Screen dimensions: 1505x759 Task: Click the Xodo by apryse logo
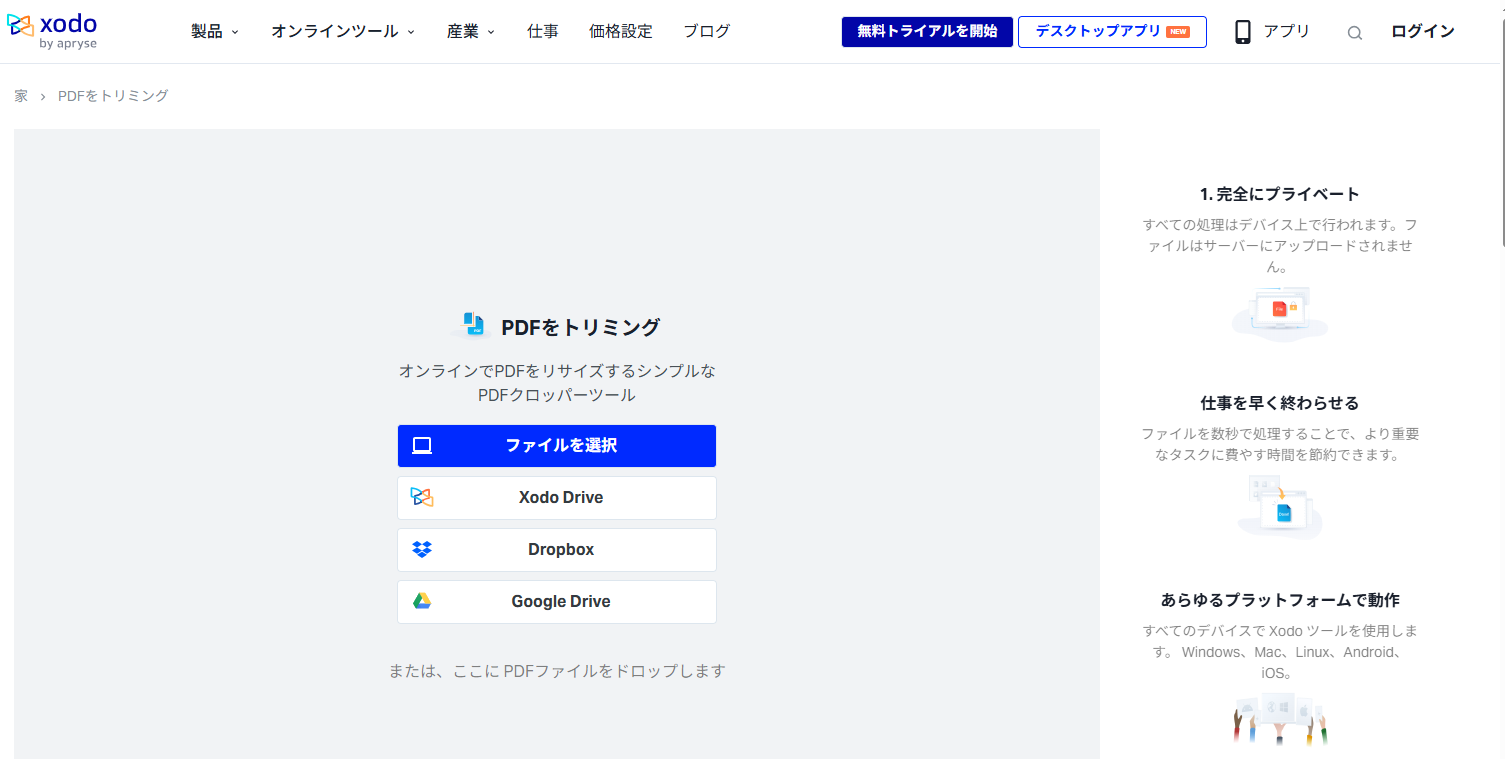pos(52,32)
